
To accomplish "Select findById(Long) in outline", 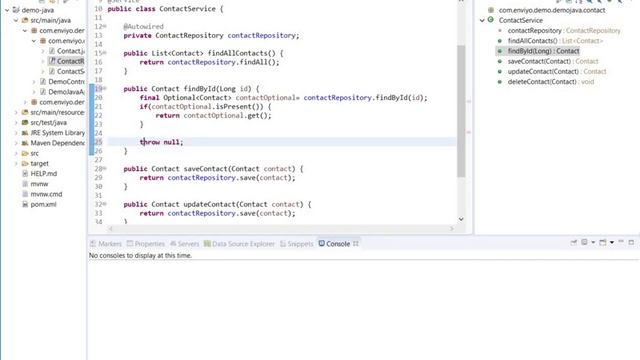I will coord(543,51).
